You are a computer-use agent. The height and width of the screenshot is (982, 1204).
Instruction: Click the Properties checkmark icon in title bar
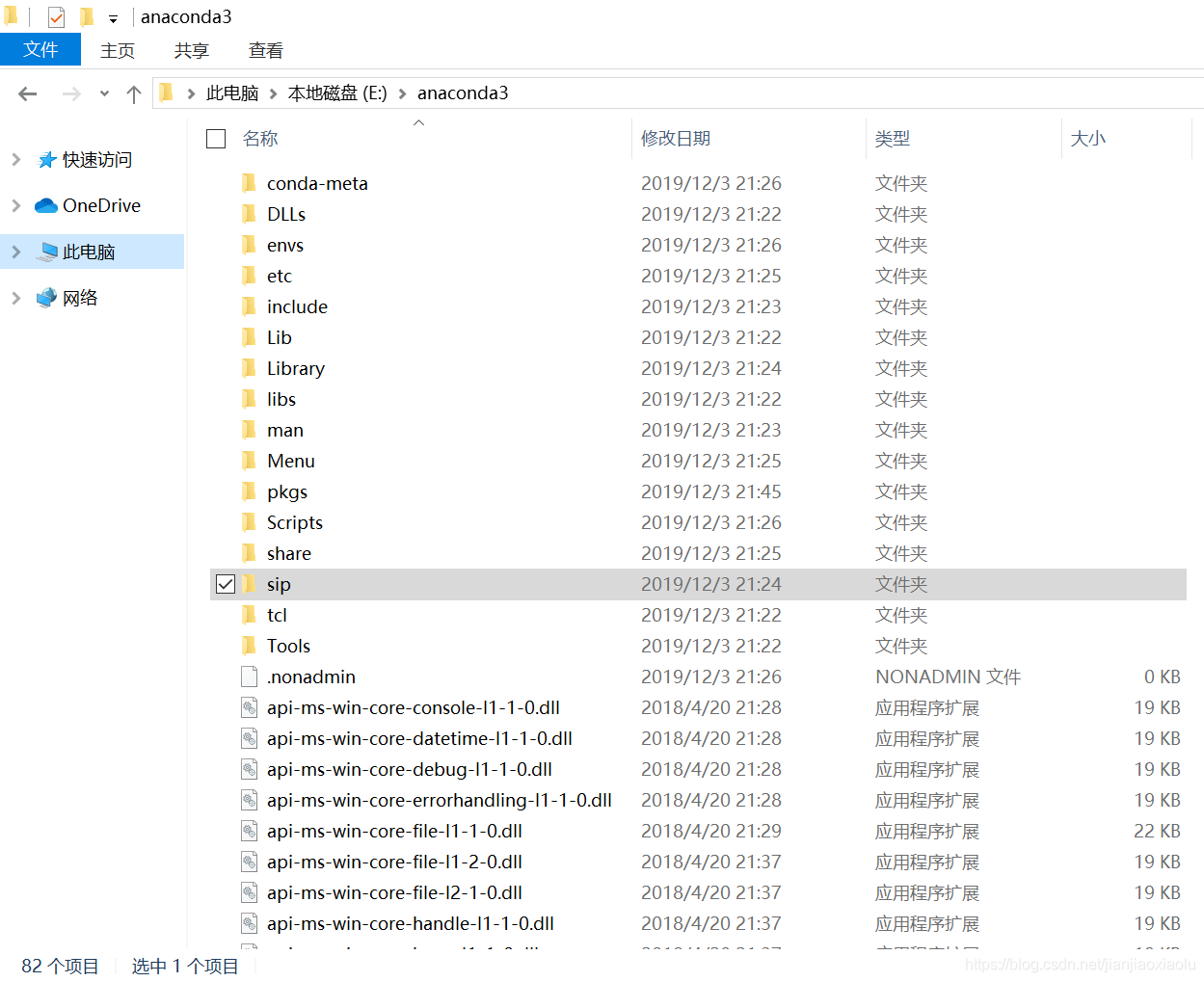[57, 16]
